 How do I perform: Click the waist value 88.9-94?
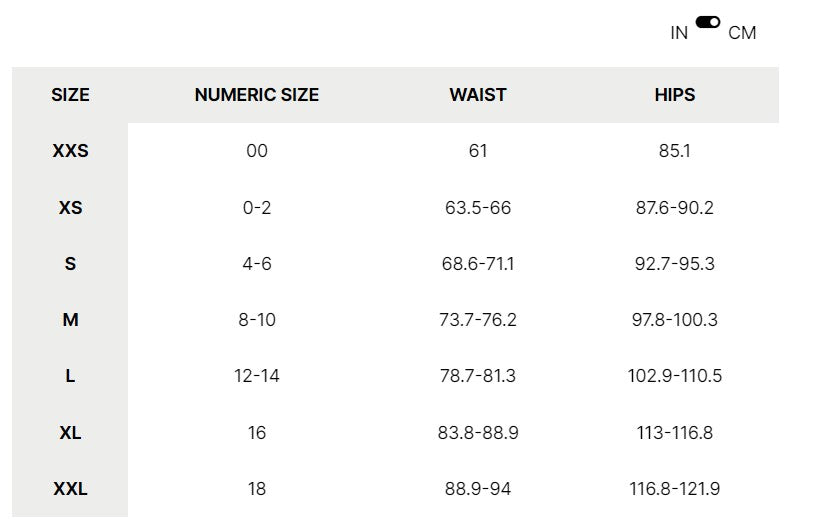point(478,489)
